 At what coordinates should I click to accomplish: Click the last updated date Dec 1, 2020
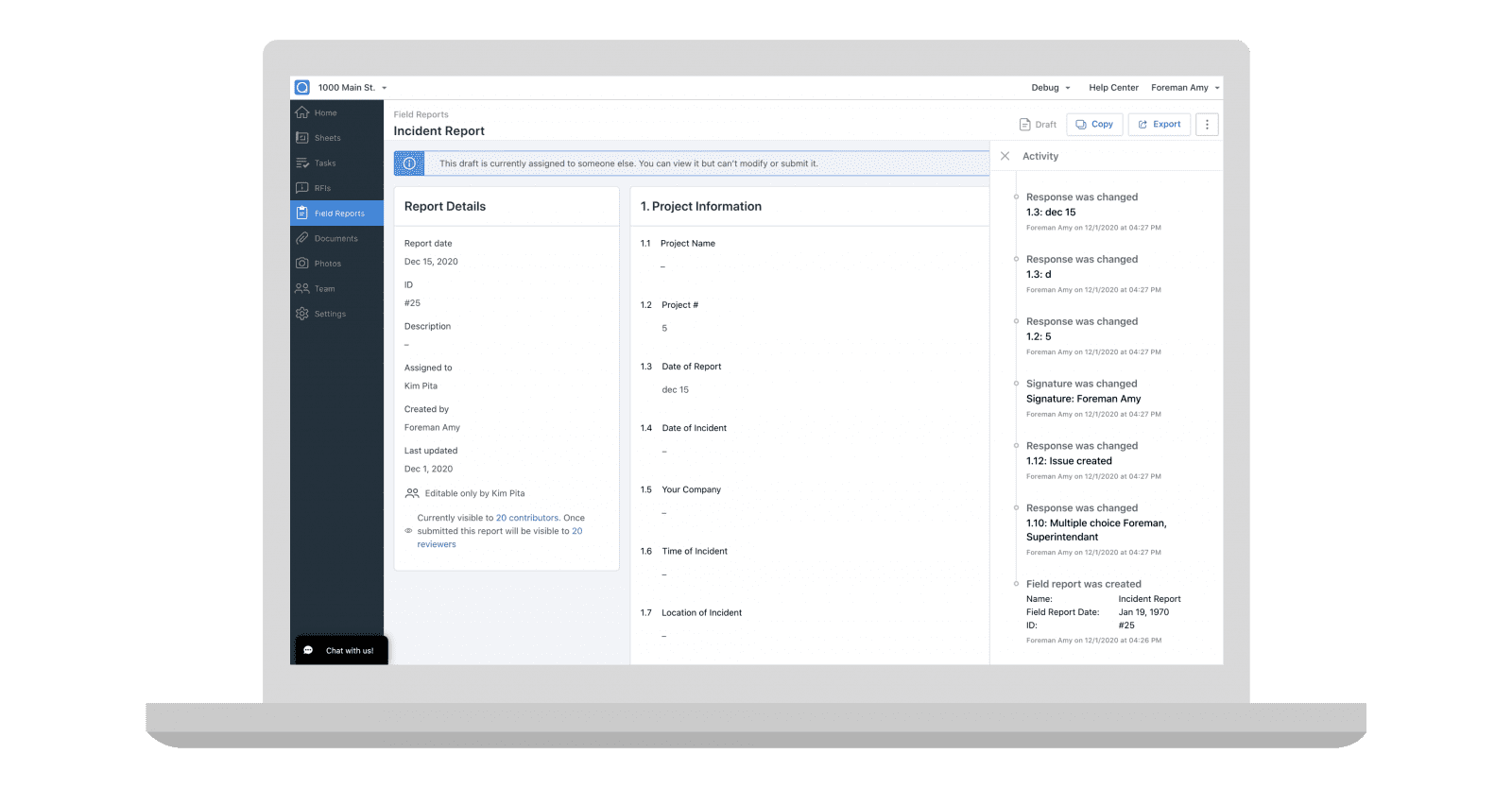click(x=428, y=470)
